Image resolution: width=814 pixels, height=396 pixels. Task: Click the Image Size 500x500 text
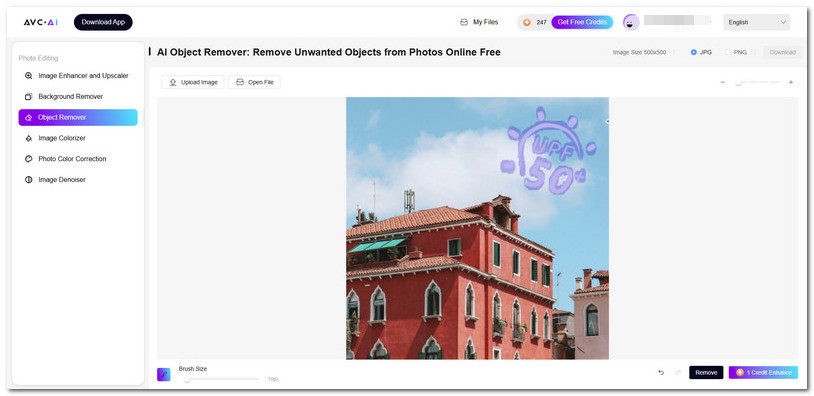click(639, 52)
